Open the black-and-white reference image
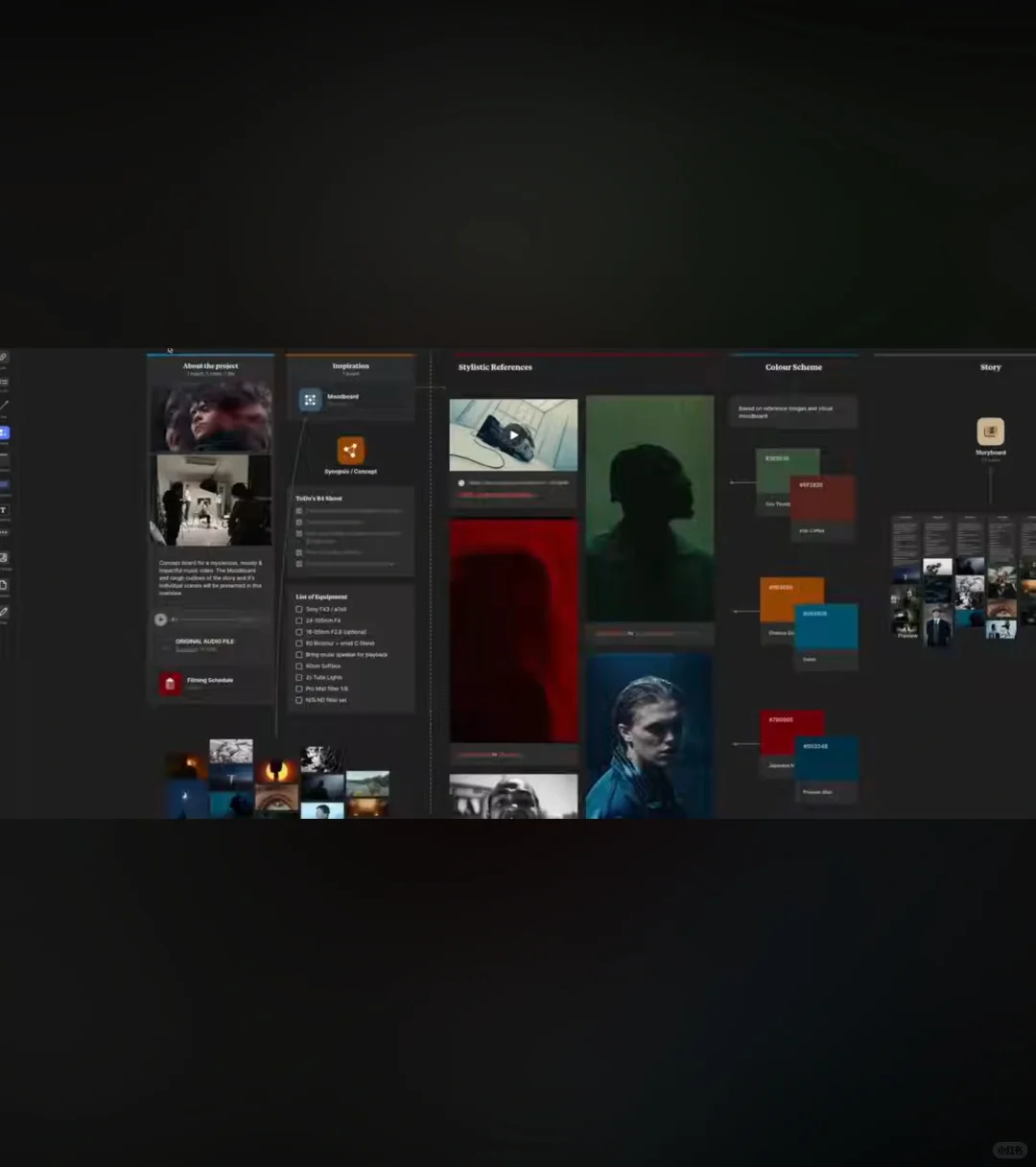 tap(514, 796)
